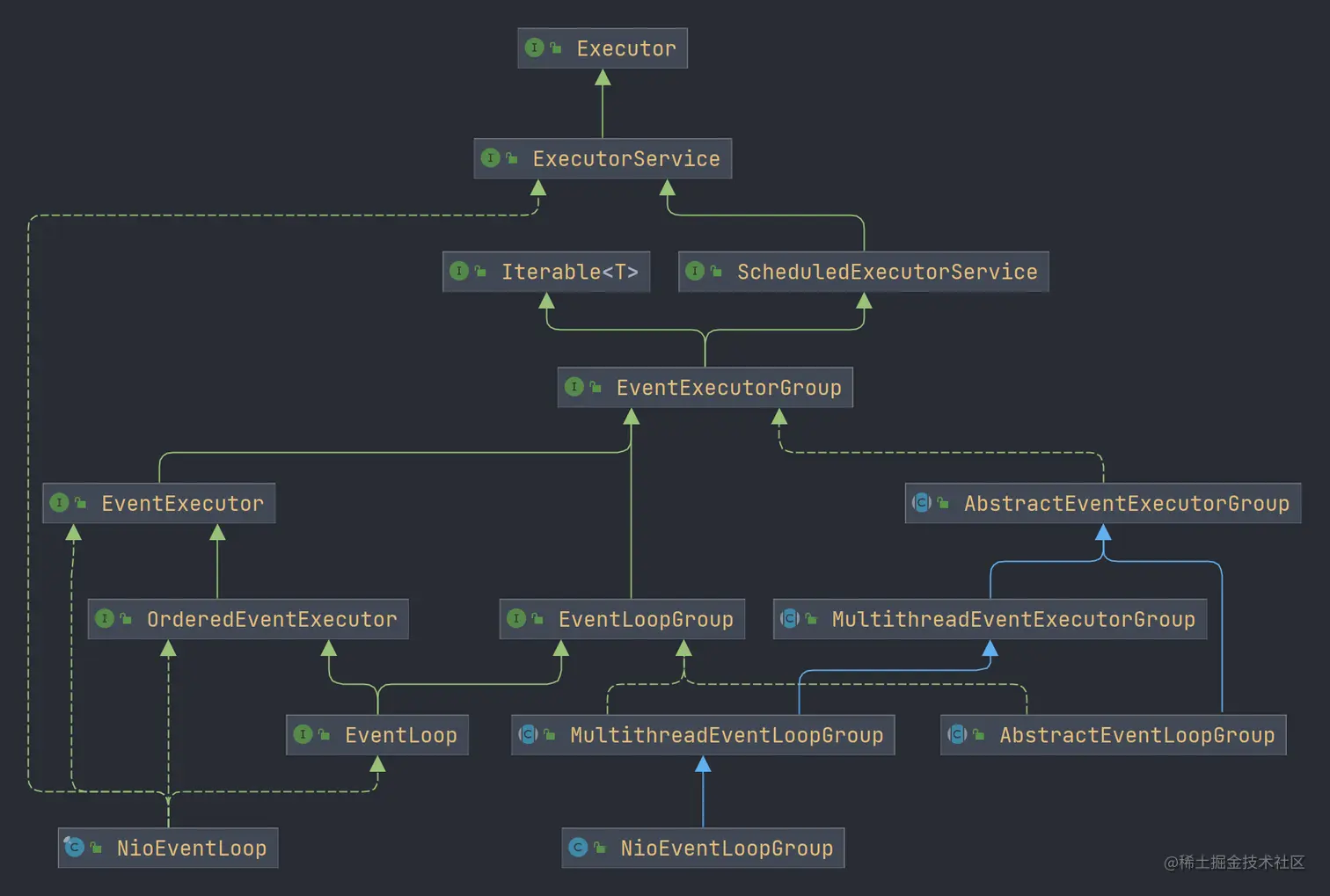This screenshot has width=1330, height=896.
Task: Click the class icon on MultithreadEventLoopGroup
Action: pos(528,734)
